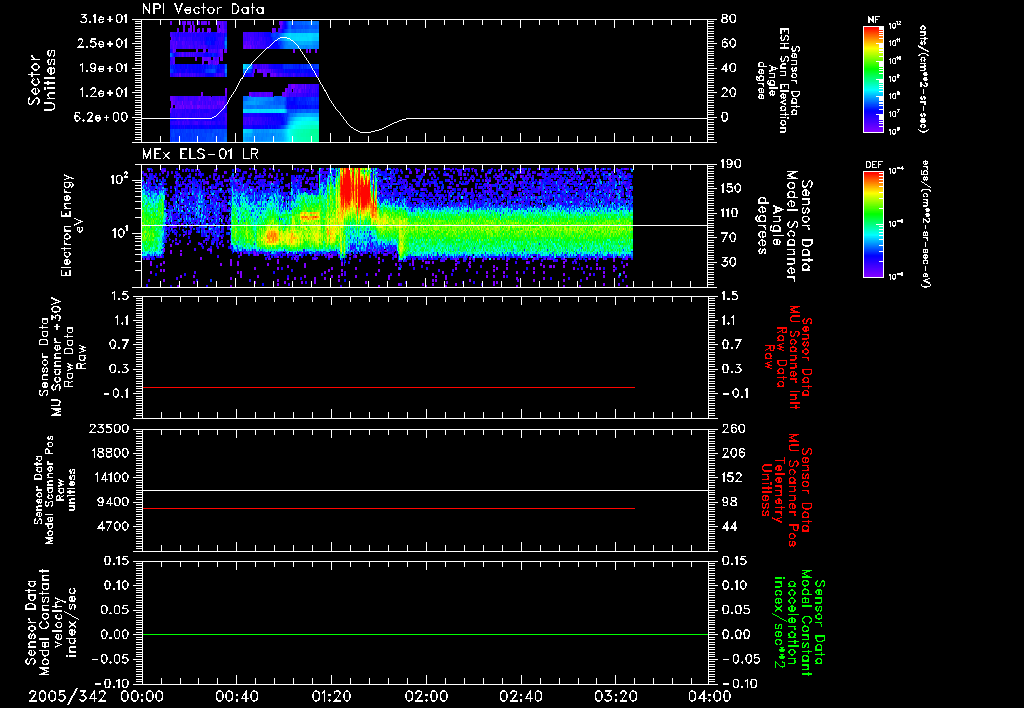Click the "Electron Energy eV" axis label
The width and height of the screenshot is (1024, 708).
point(73,225)
